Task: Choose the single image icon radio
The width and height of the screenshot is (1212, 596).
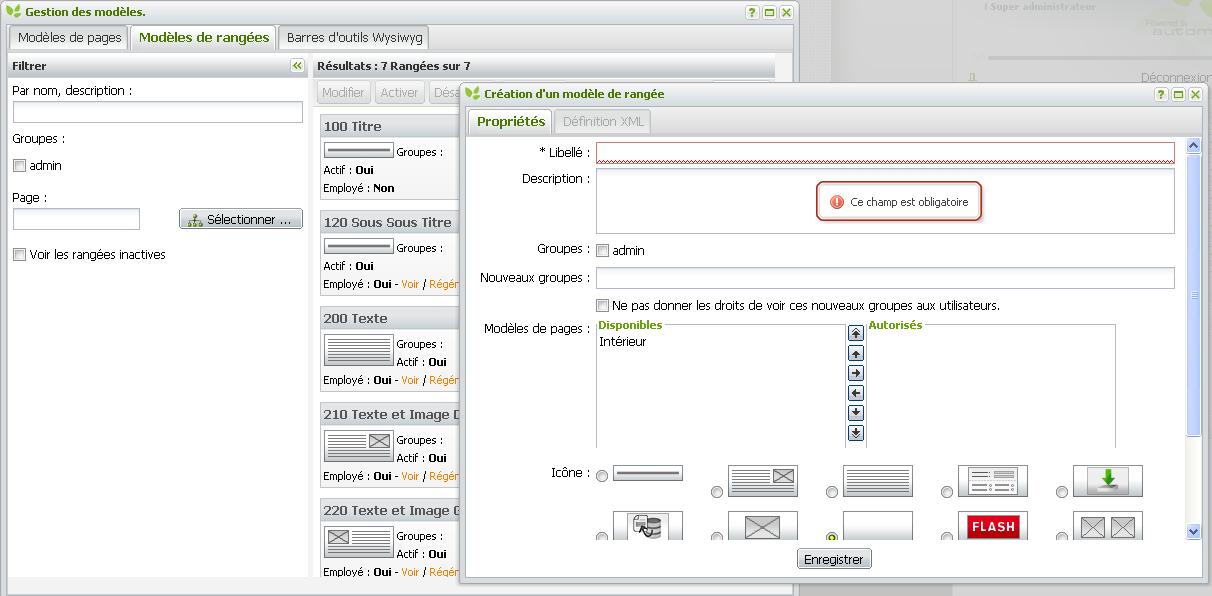Action: [x=717, y=537]
